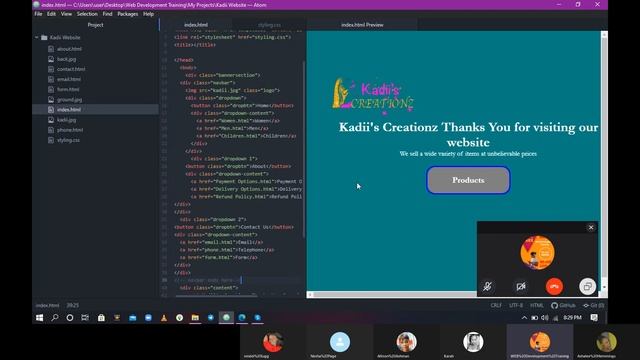Open styling.css in the project tree

(x=68, y=140)
